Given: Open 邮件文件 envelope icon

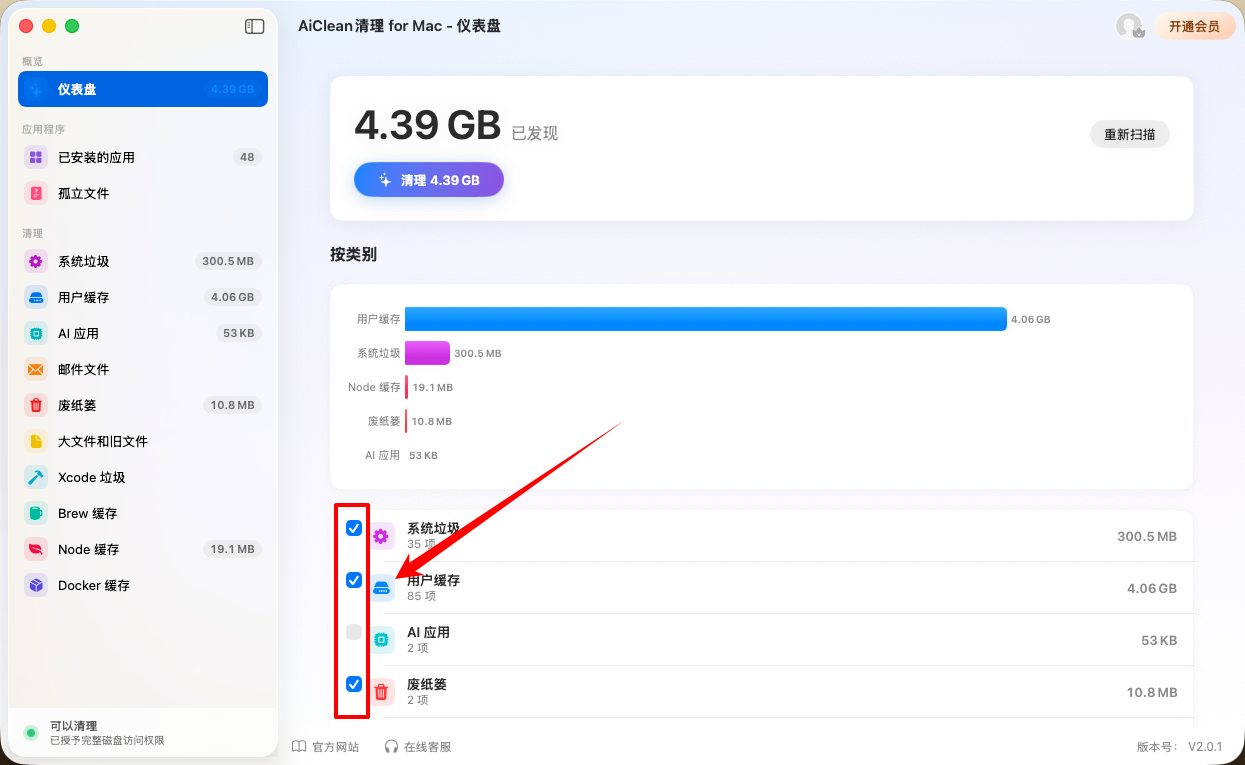Looking at the screenshot, I should click(x=36, y=369).
